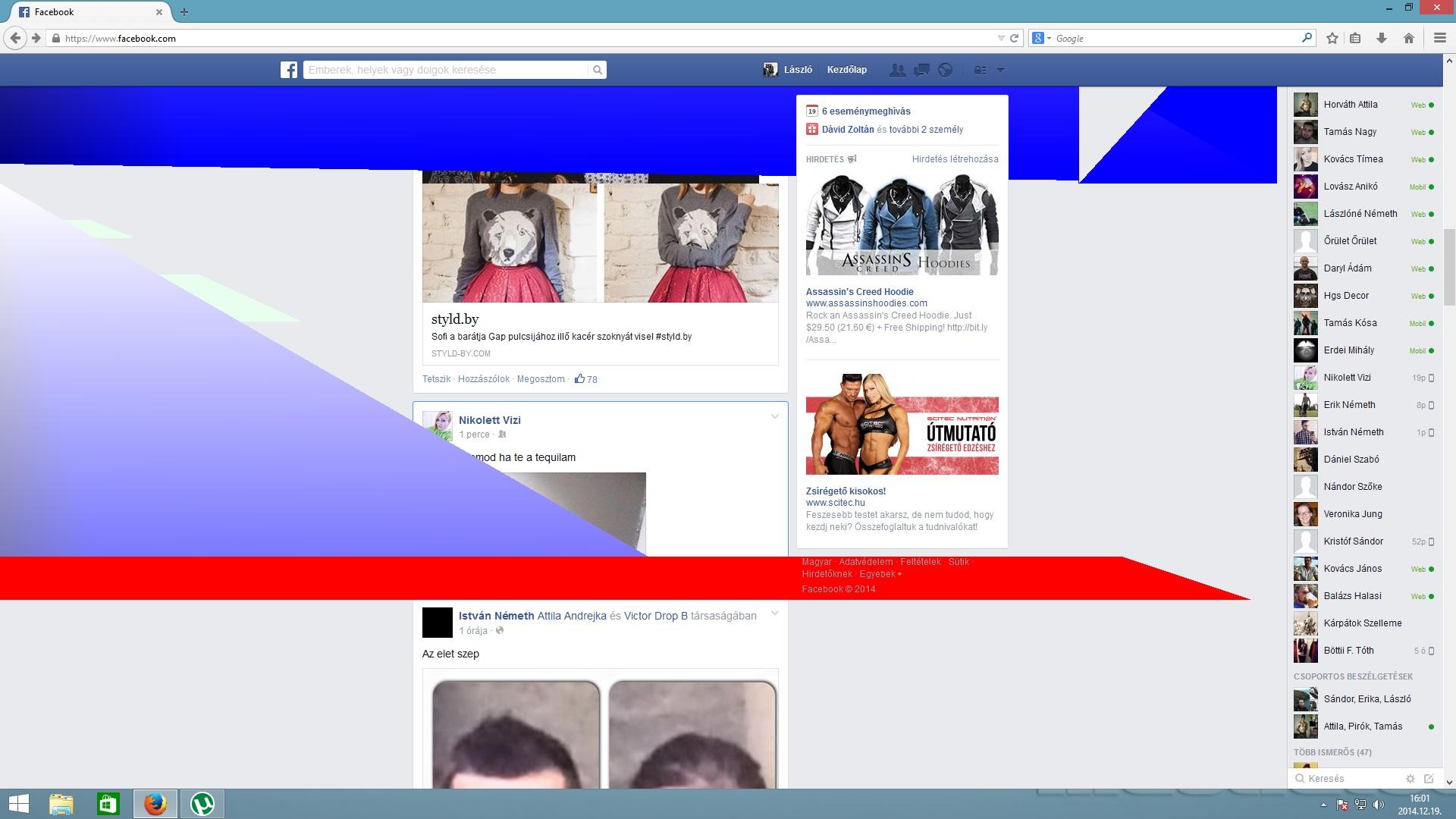The width and height of the screenshot is (1456, 819).
Task: Open chat settings gear icon
Action: 1410,778
